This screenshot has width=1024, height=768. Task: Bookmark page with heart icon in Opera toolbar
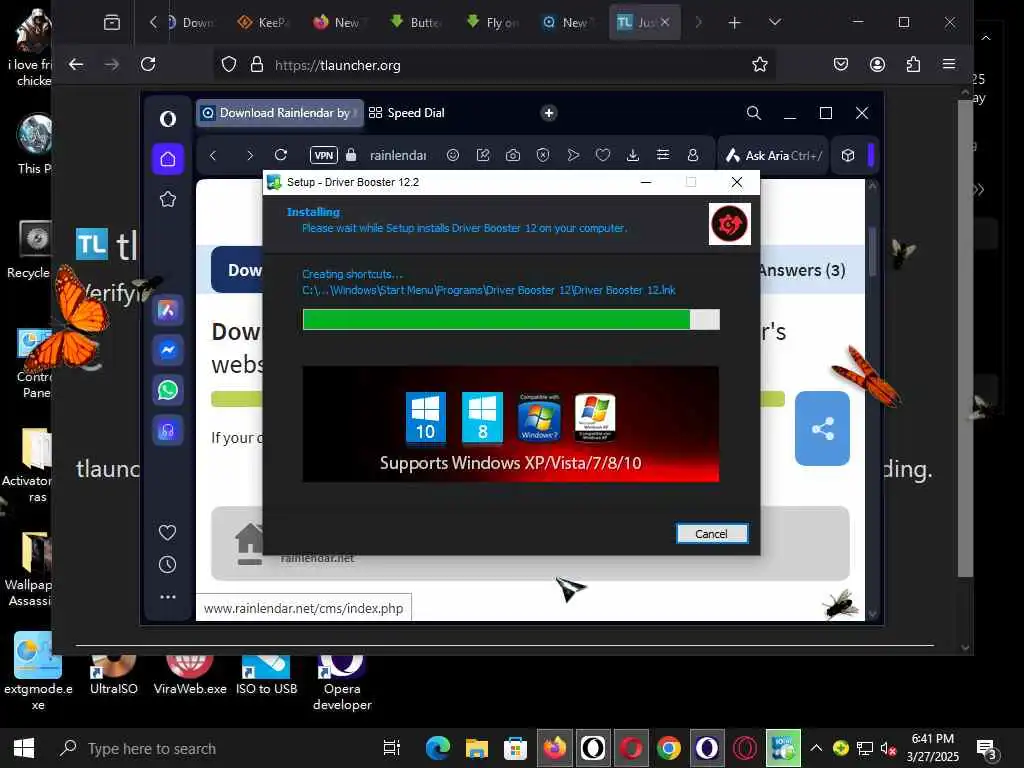pos(603,155)
